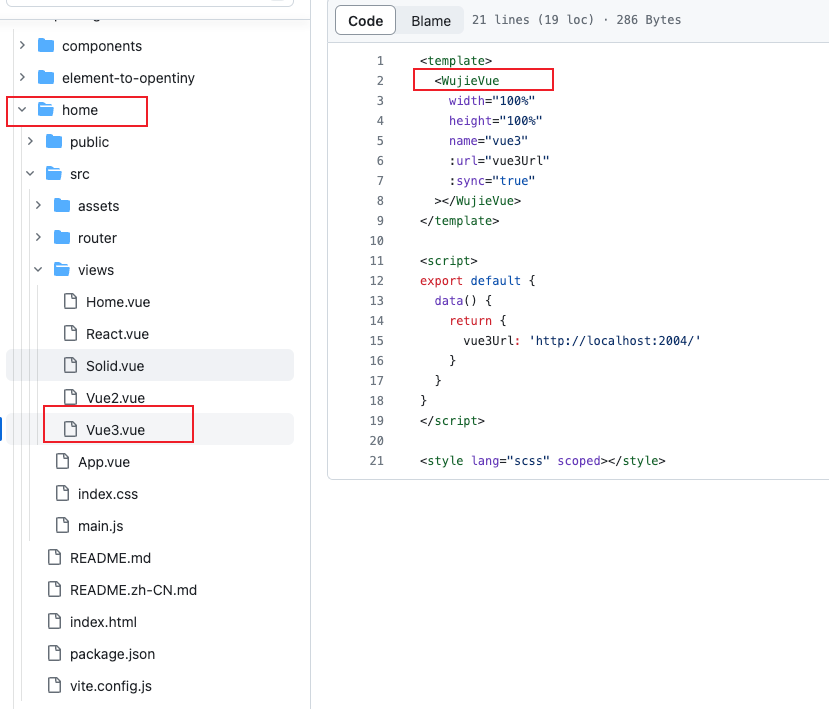Collapse the home folder chevron
Viewport: 829px width, 709px height.
[x=22, y=110]
